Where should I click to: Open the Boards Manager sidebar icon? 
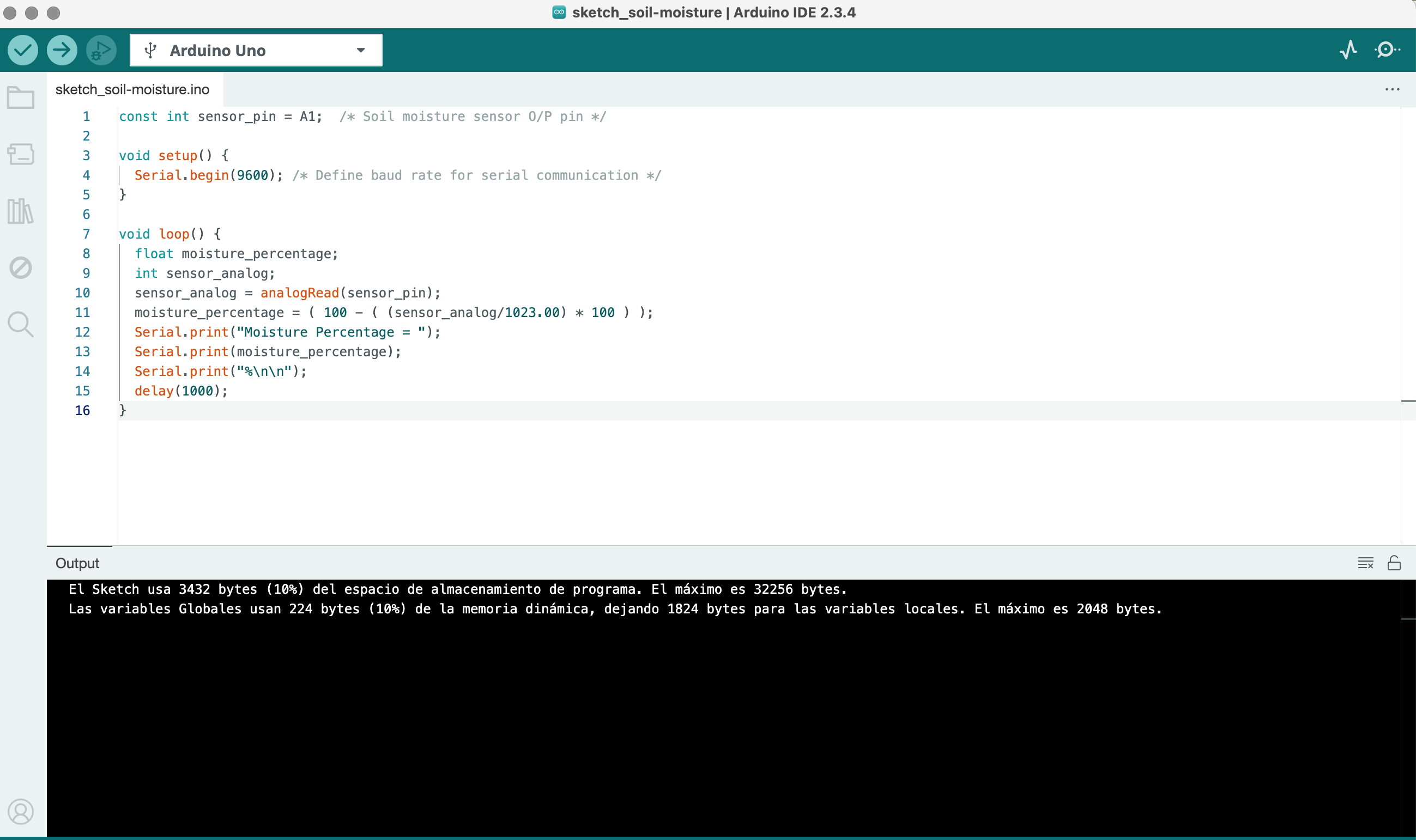coord(21,154)
